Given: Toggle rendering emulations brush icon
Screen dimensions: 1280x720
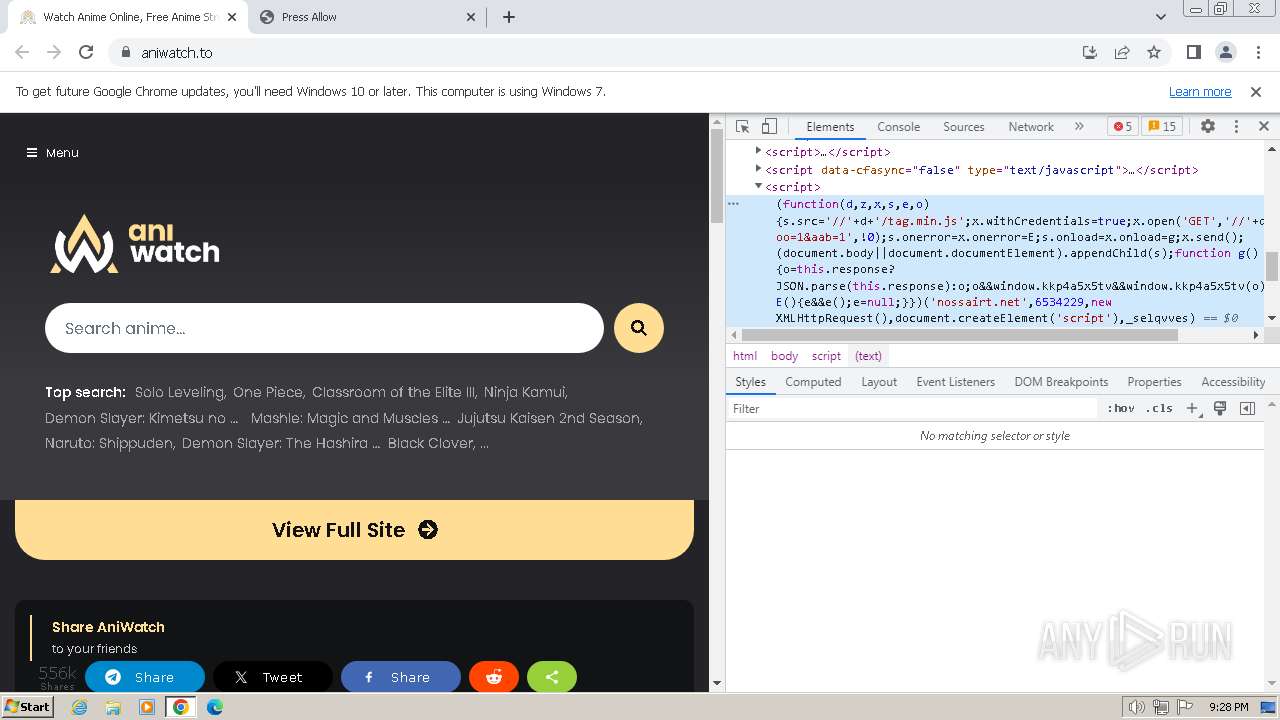Looking at the screenshot, I should (x=1220, y=409).
